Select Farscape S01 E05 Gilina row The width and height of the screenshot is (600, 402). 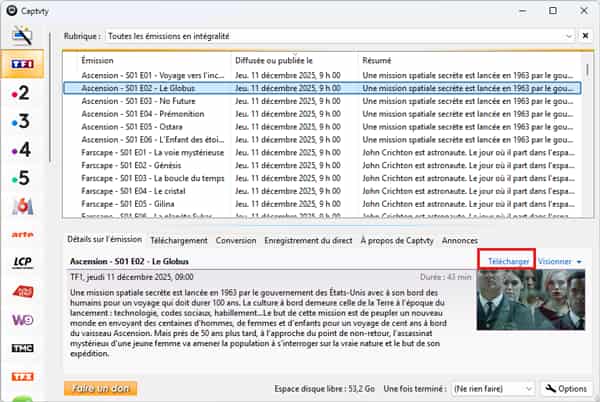pos(322,204)
